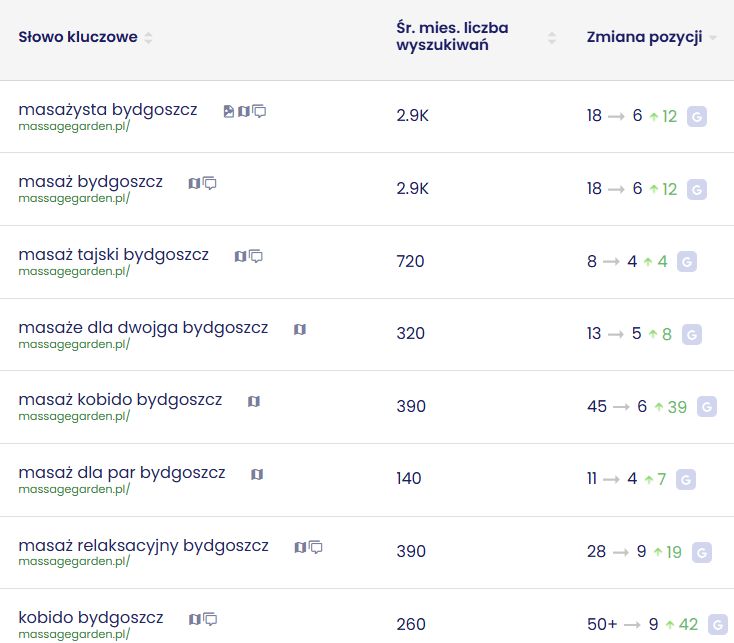Image resolution: width=734 pixels, height=643 pixels.
Task: Sort by Słowo kluczowe column arrows
Action: [149, 38]
